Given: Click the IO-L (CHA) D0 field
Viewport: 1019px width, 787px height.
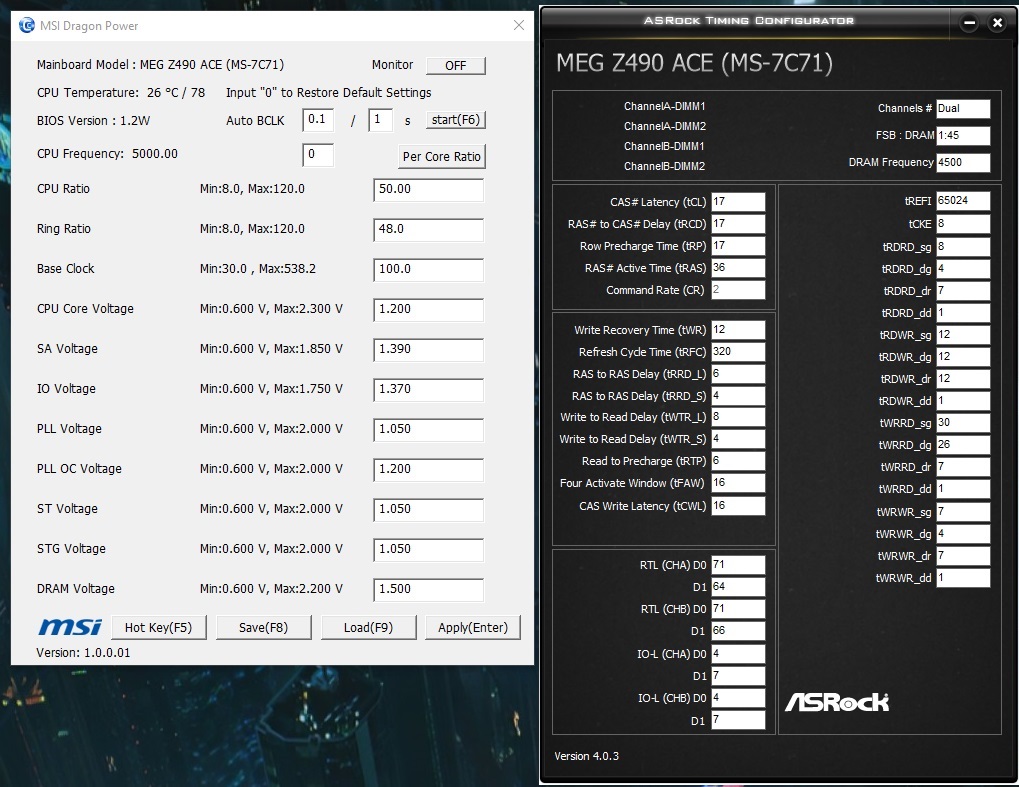Looking at the screenshot, I should coord(738,654).
